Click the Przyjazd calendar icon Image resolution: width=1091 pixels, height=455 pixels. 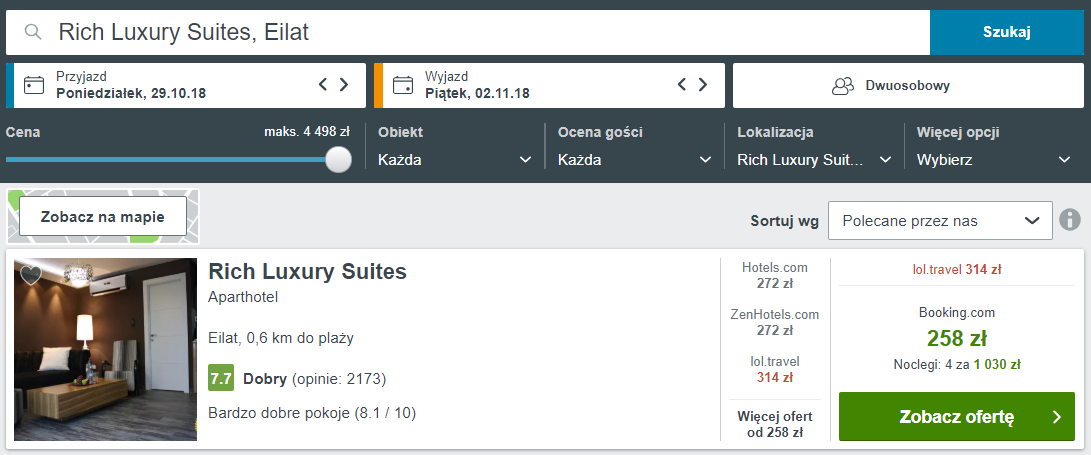pos(33,86)
